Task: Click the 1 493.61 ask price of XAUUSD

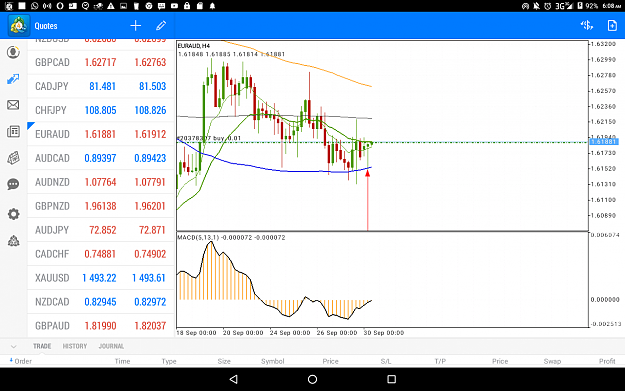Action: pos(149,278)
